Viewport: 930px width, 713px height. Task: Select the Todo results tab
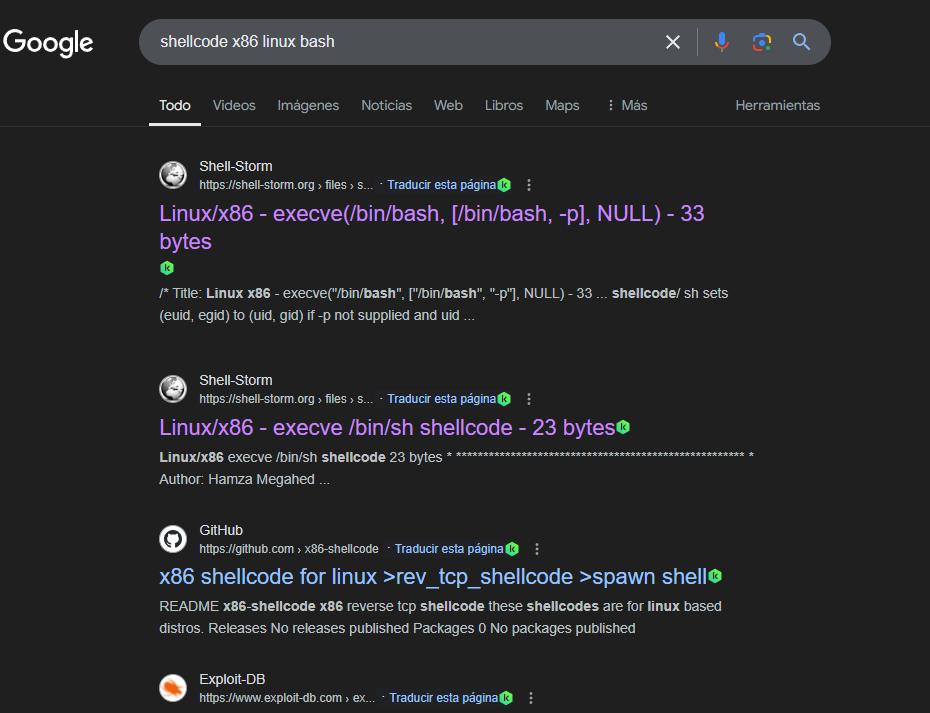click(x=175, y=106)
